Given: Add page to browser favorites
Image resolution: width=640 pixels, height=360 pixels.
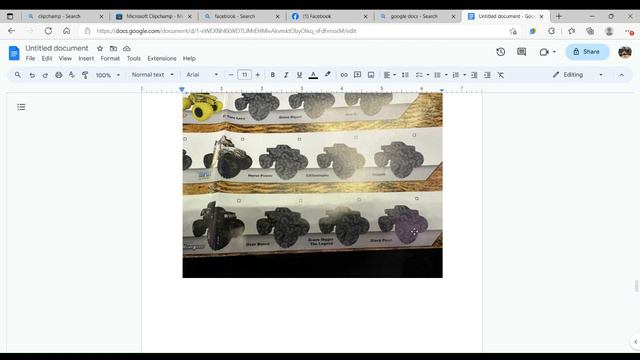Looking at the screenshot, I should pyautogui.click(x=513, y=31).
